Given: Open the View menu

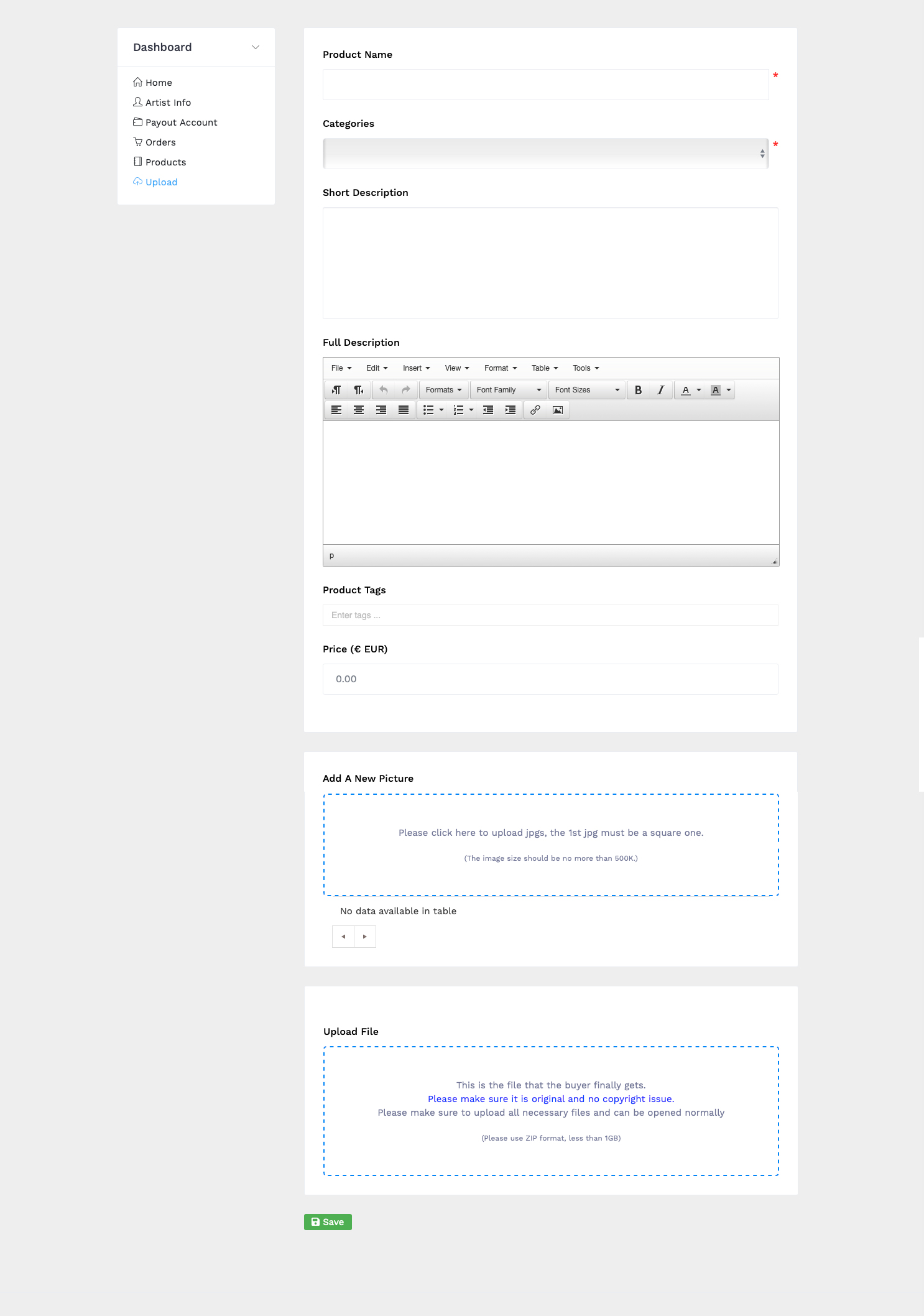Looking at the screenshot, I should 457,368.
